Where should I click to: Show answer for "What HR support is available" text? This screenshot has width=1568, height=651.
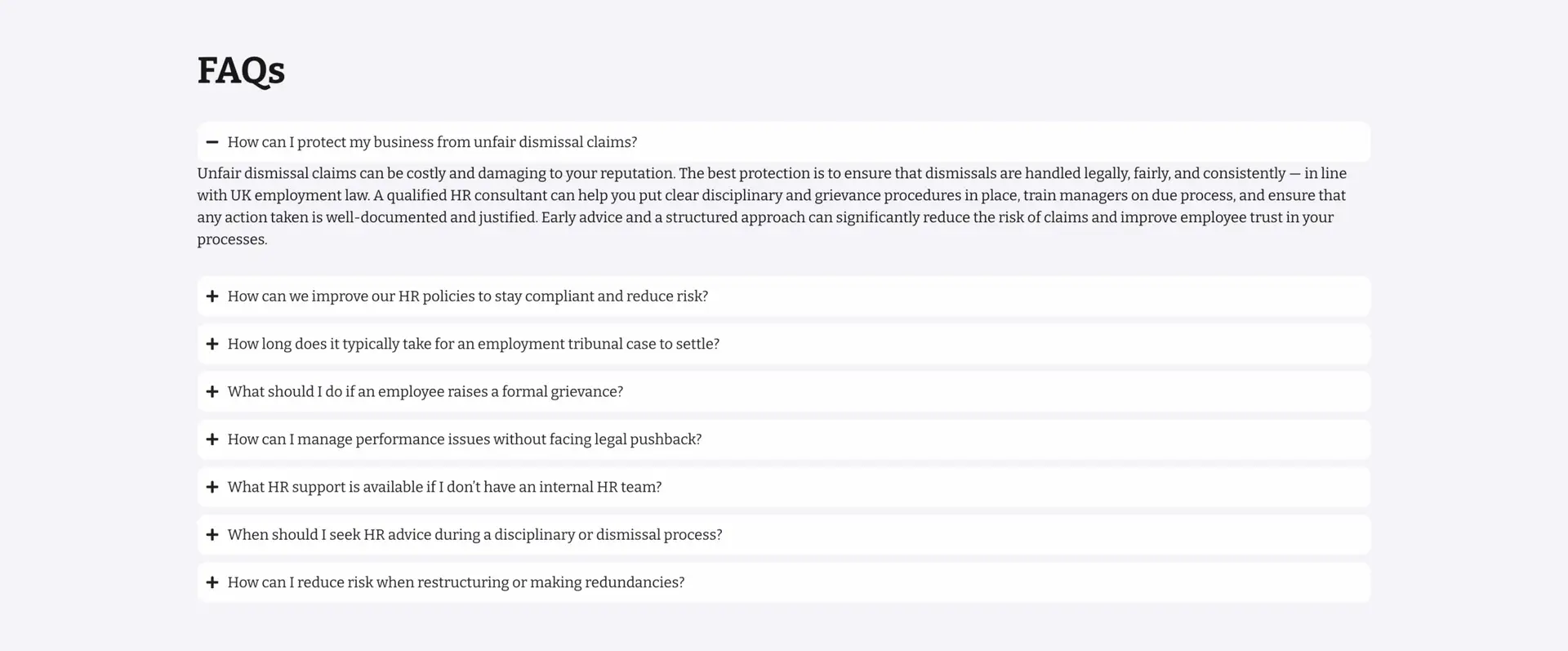tap(444, 487)
